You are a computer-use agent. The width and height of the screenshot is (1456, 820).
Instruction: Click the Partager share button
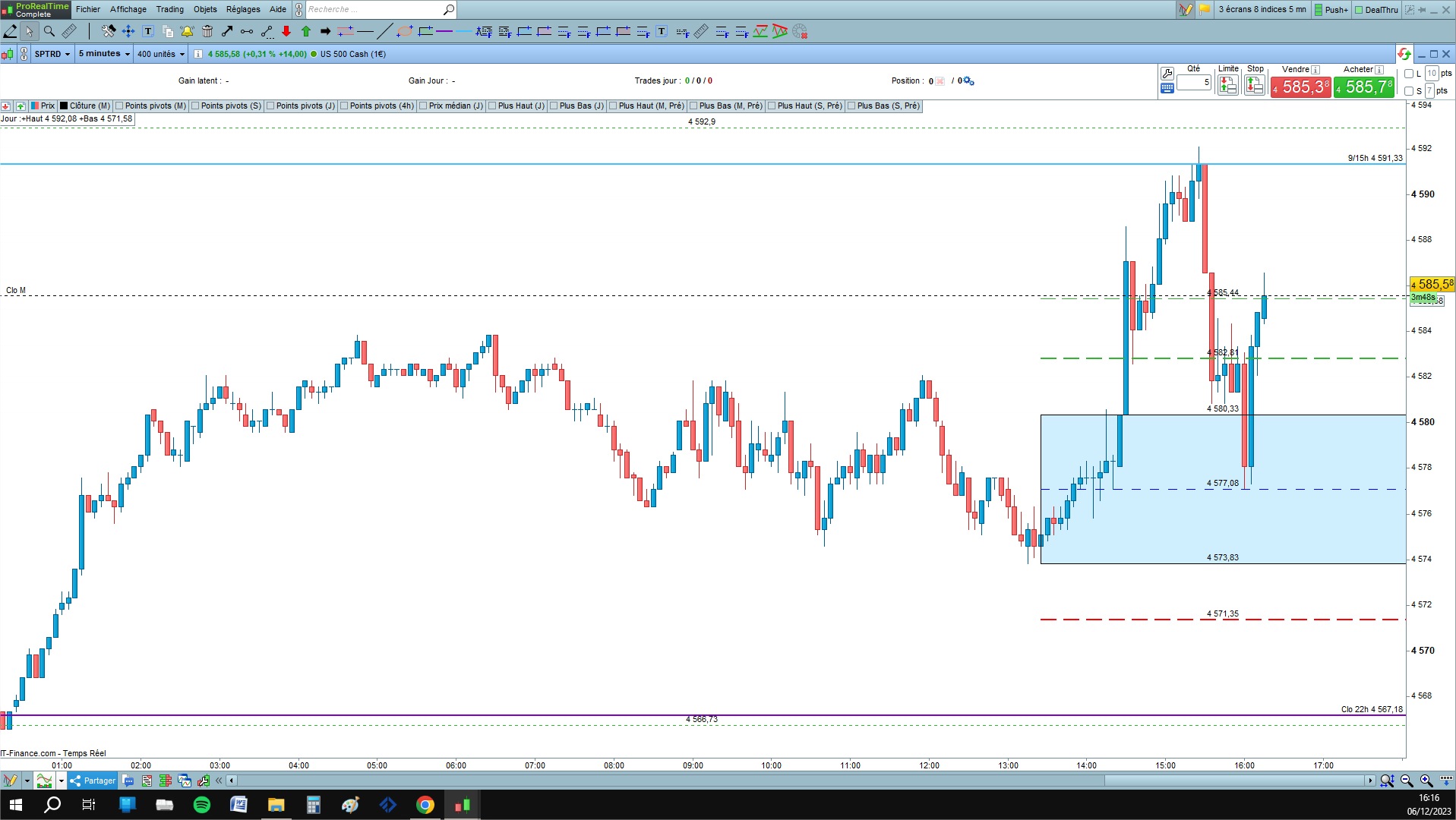point(93,781)
